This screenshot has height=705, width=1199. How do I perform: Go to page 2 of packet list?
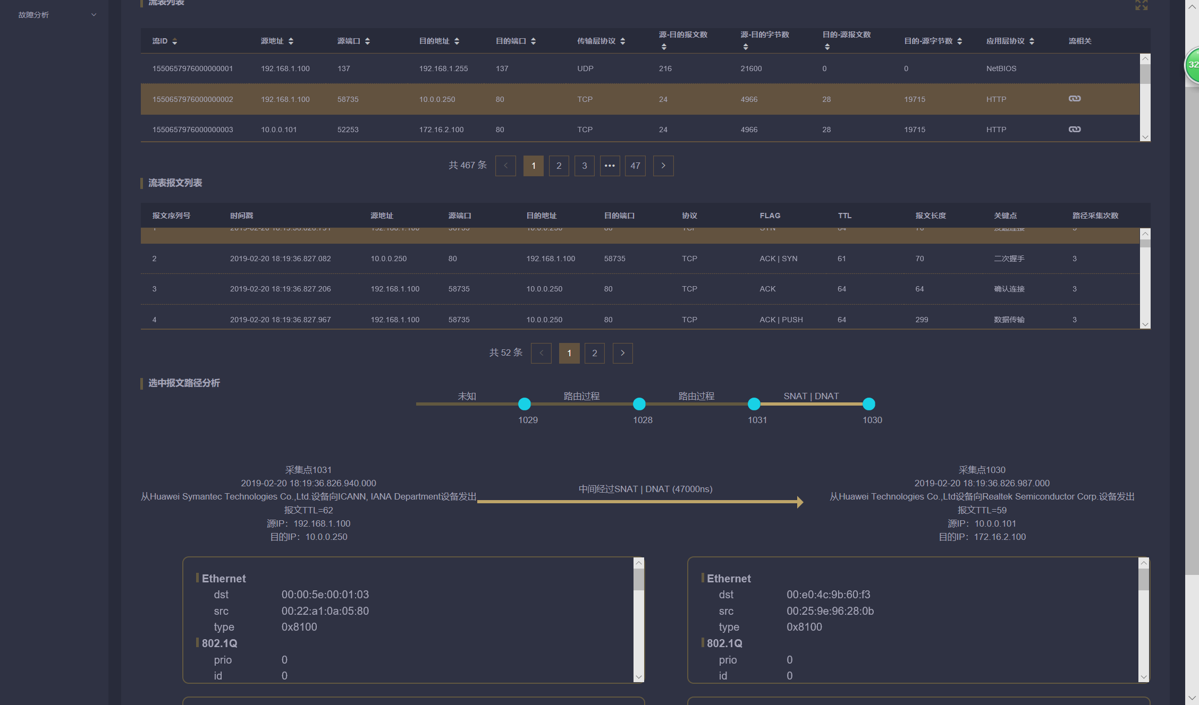(594, 353)
